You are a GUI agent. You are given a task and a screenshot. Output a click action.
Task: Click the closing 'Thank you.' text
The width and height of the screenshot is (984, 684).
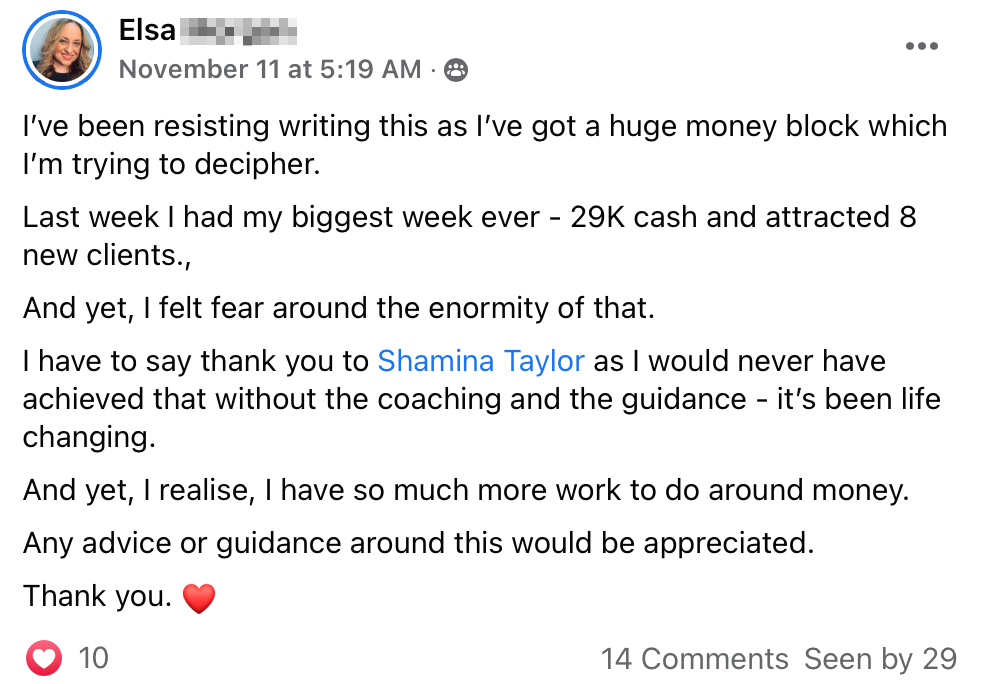97,597
